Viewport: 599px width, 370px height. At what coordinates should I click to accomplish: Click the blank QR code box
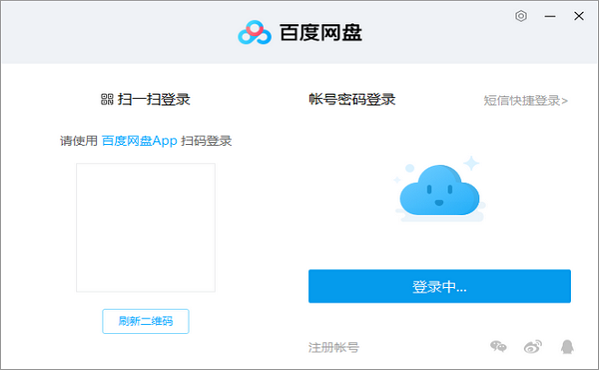146,228
